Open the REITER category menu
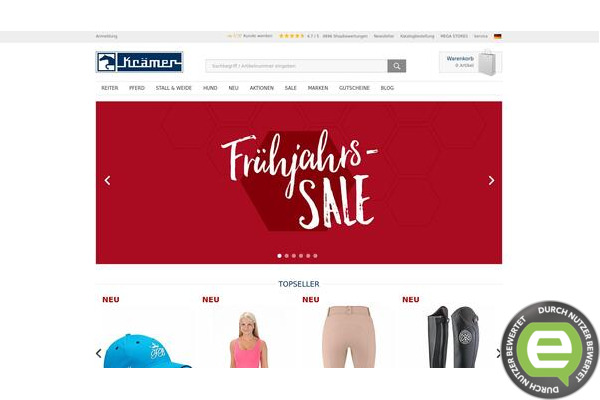 click(x=110, y=88)
